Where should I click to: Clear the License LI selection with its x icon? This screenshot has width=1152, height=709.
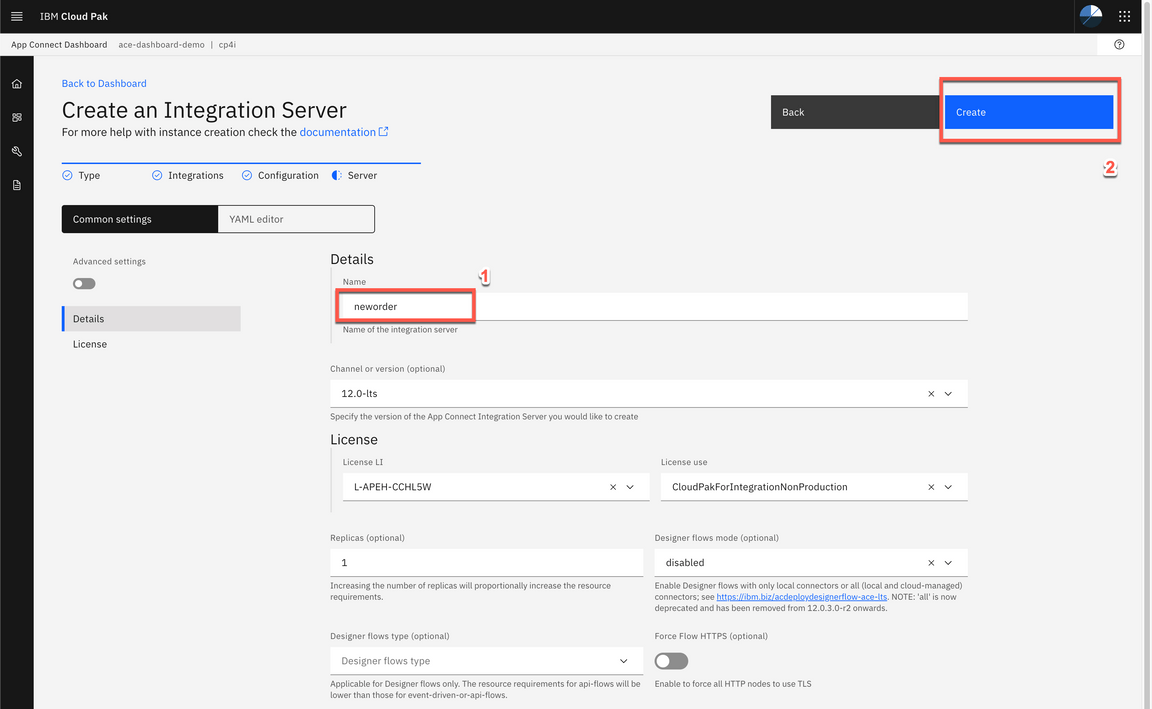612,487
